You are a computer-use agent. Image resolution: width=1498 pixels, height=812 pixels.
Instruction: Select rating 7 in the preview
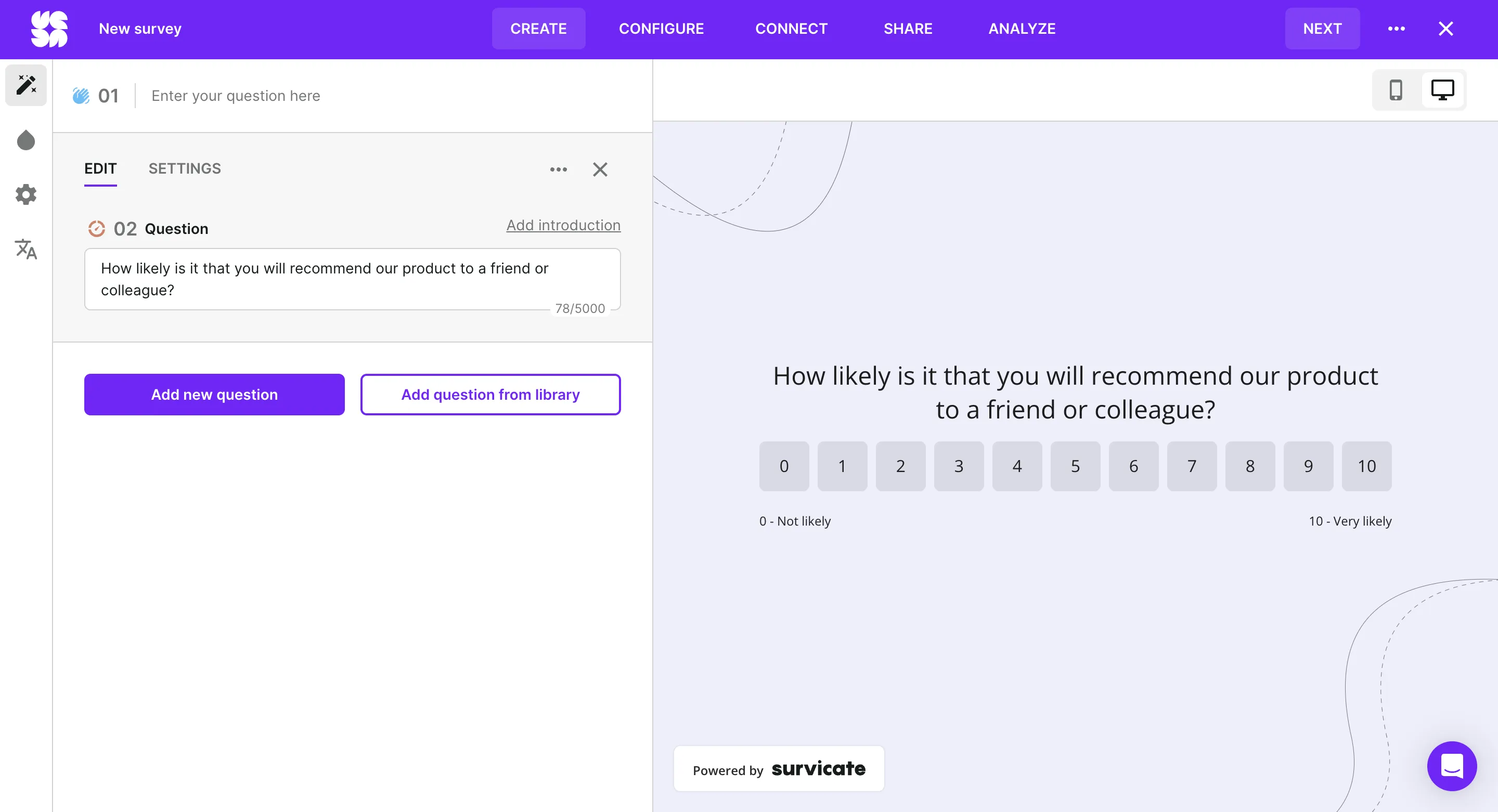click(x=1192, y=466)
